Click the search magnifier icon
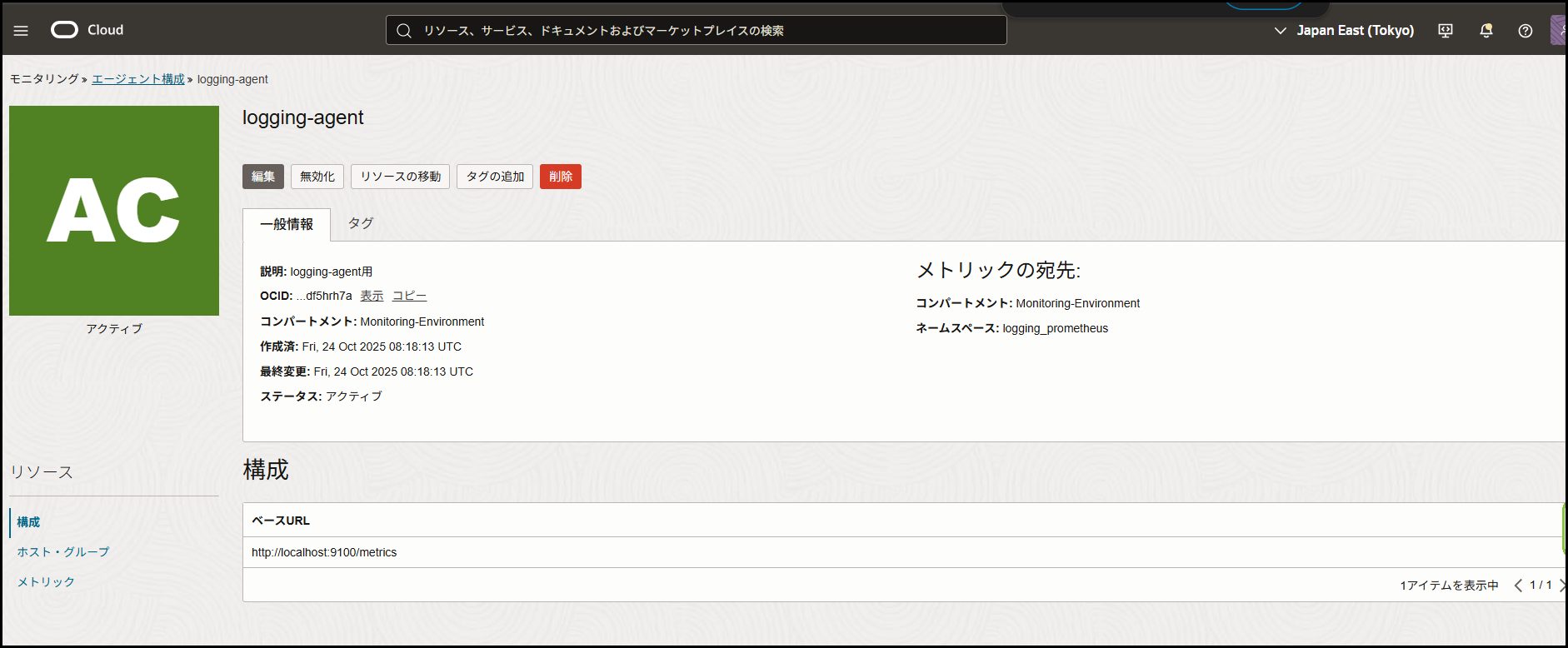The image size is (1568, 648). pyautogui.click(x=404, y=31)
